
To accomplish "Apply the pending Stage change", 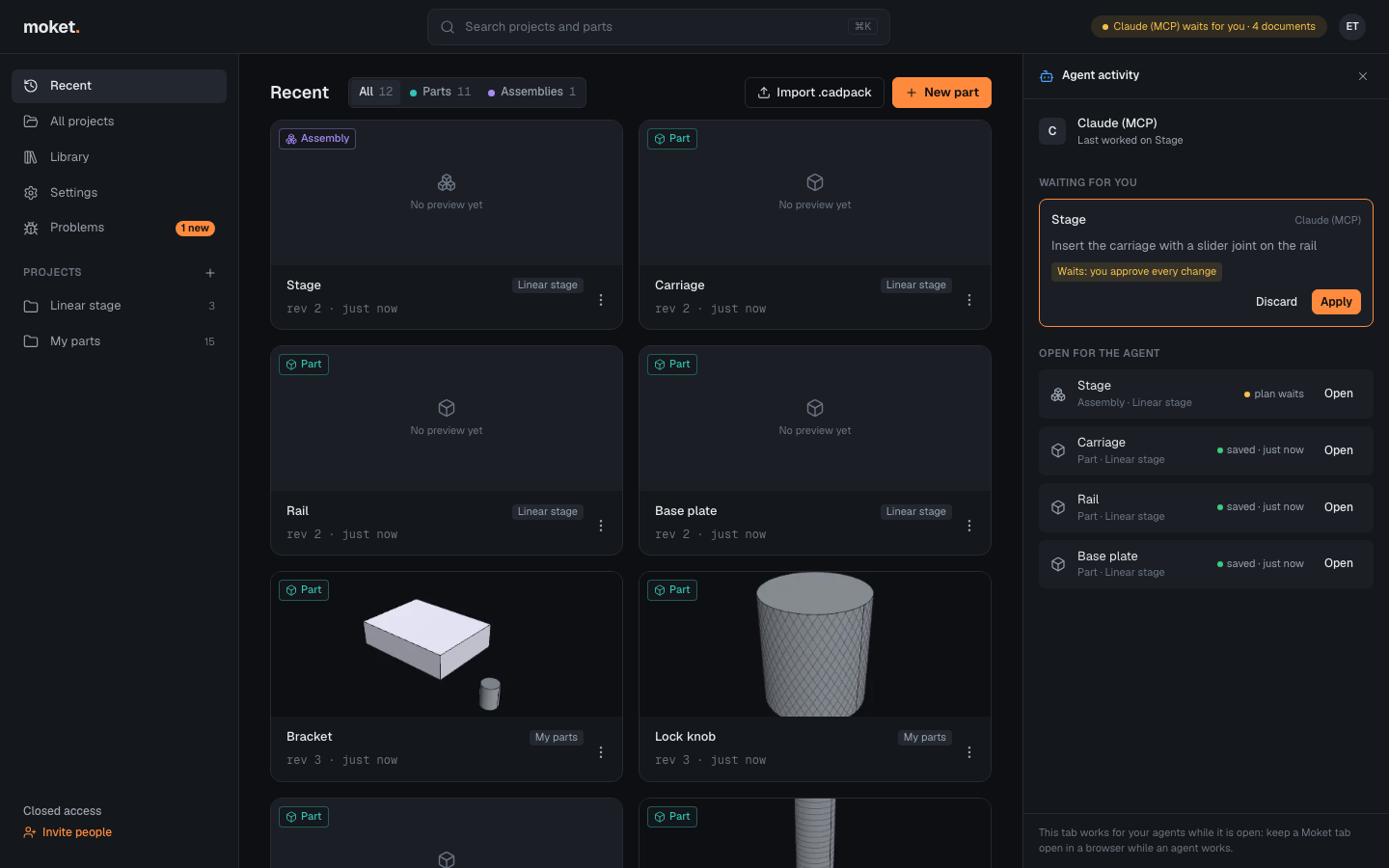I will 1336,302.
